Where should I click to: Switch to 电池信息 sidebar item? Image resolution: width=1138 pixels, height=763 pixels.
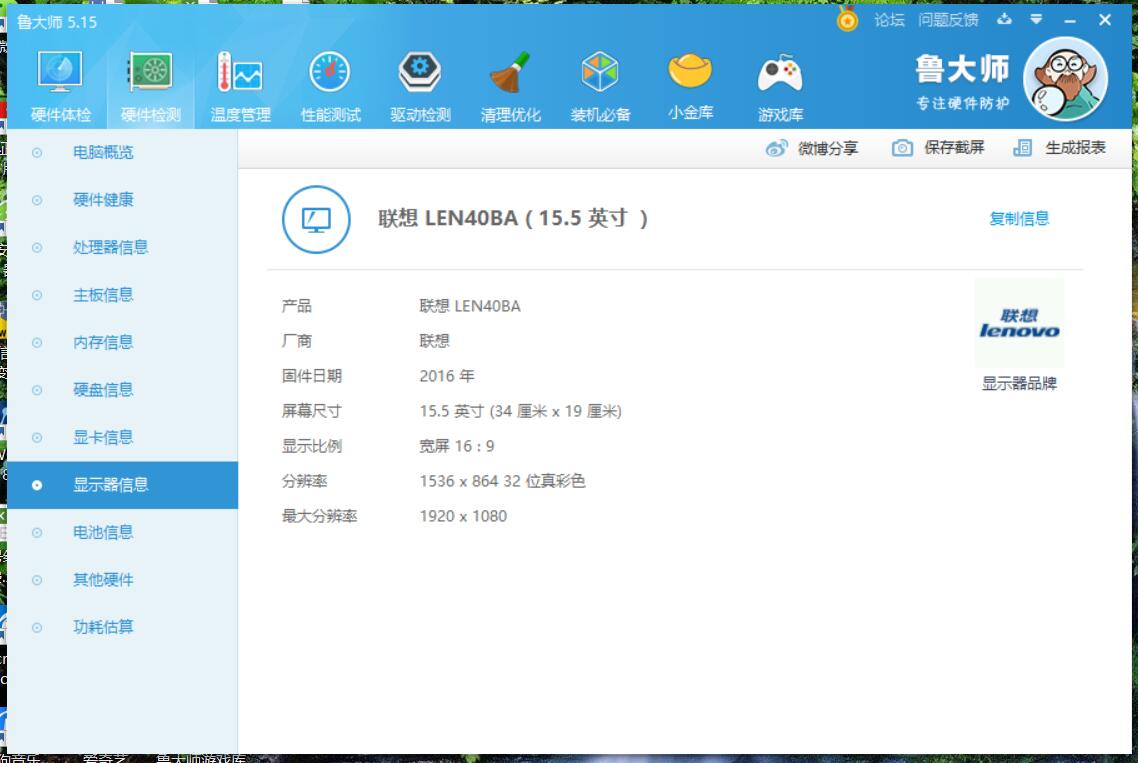click(x=102, y=533)
